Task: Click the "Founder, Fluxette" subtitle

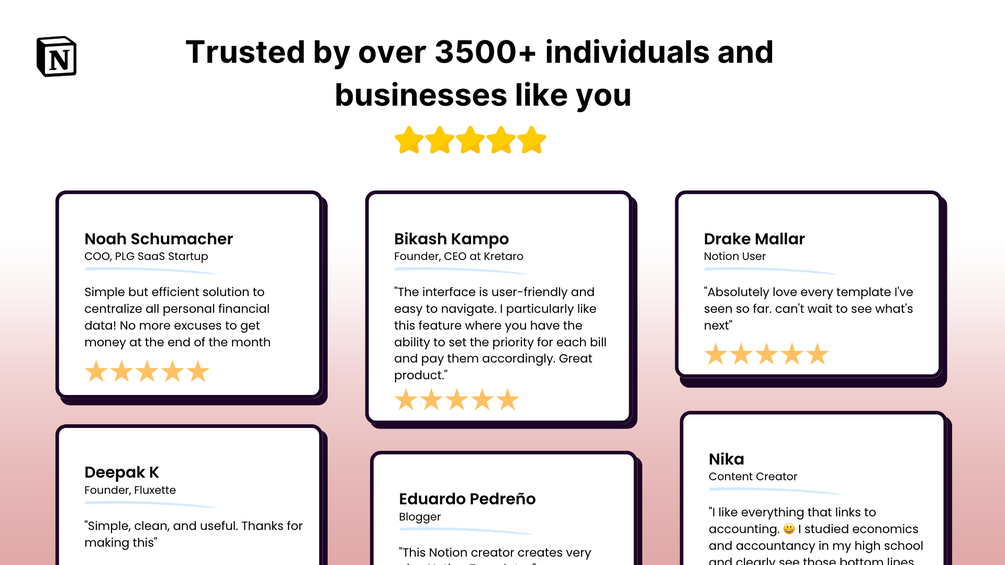Action: pos(130,490)
